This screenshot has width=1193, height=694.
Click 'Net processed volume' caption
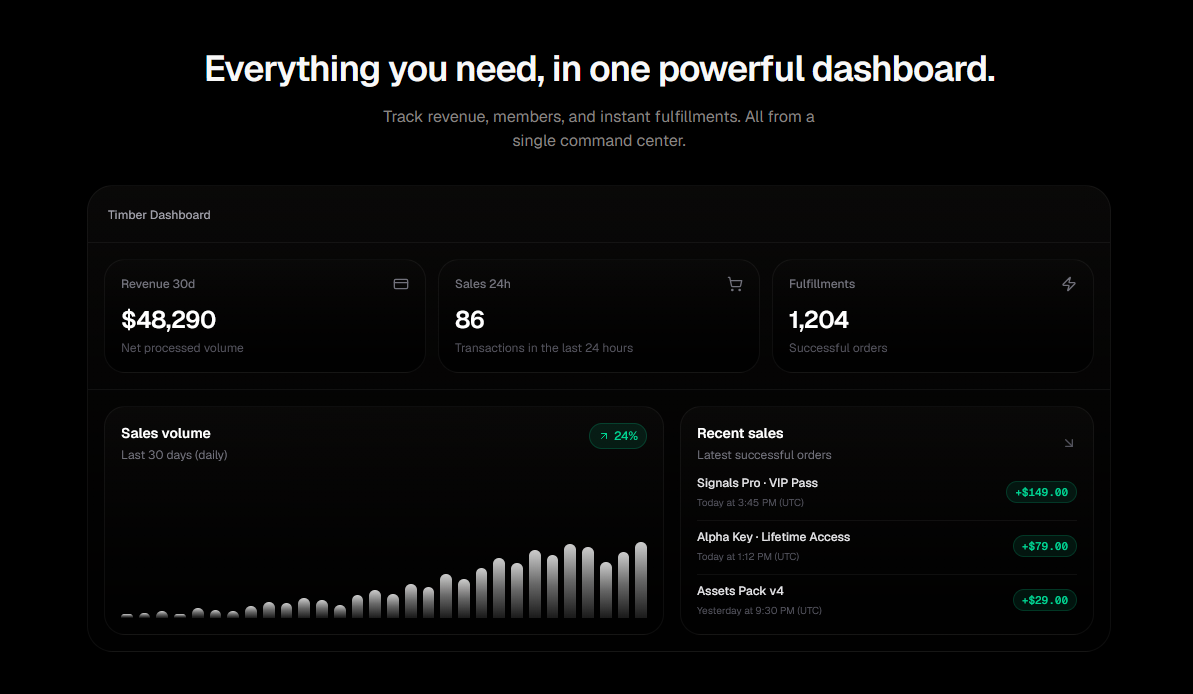click(182, 348)
